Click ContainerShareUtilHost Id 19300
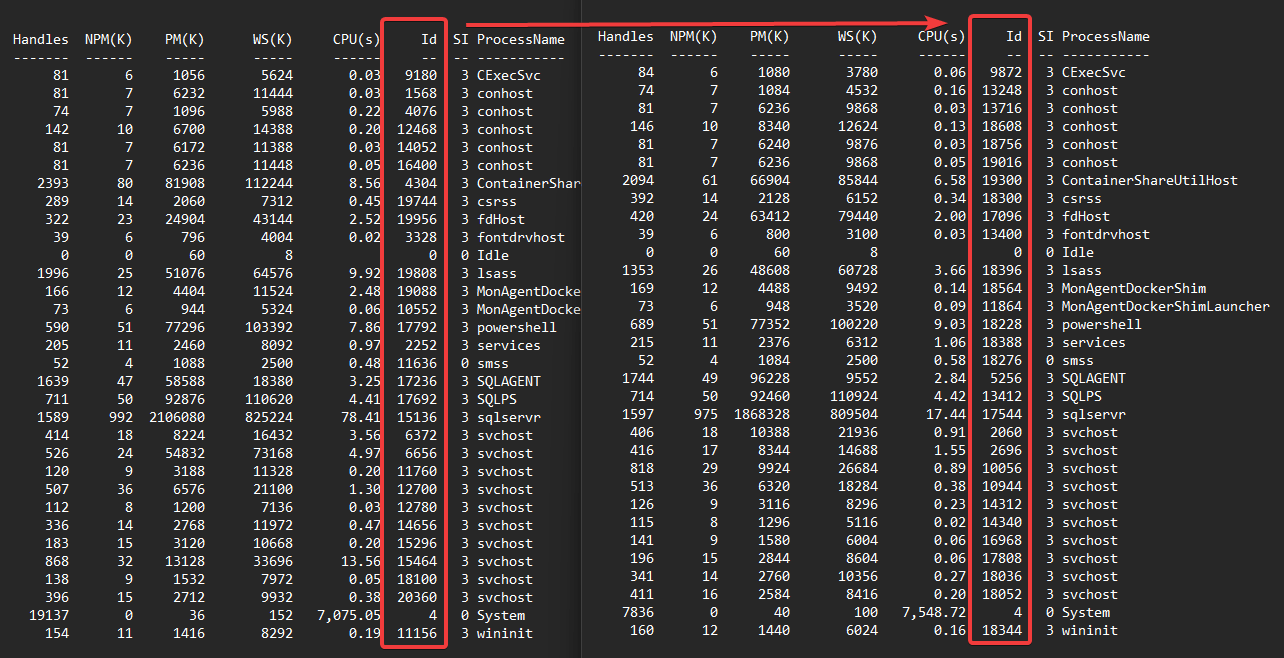Image resolution: width=1284 pixels, height=658 pixels. click(1001, 180)
